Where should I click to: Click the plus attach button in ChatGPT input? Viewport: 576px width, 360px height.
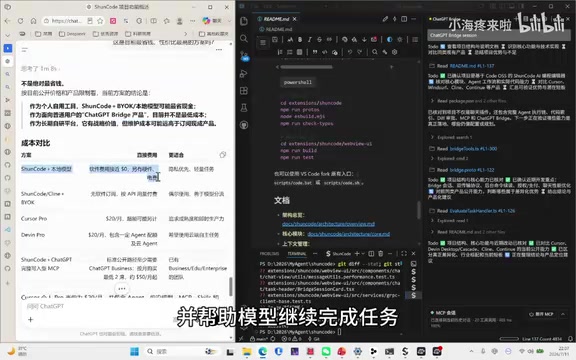point(30,320)
